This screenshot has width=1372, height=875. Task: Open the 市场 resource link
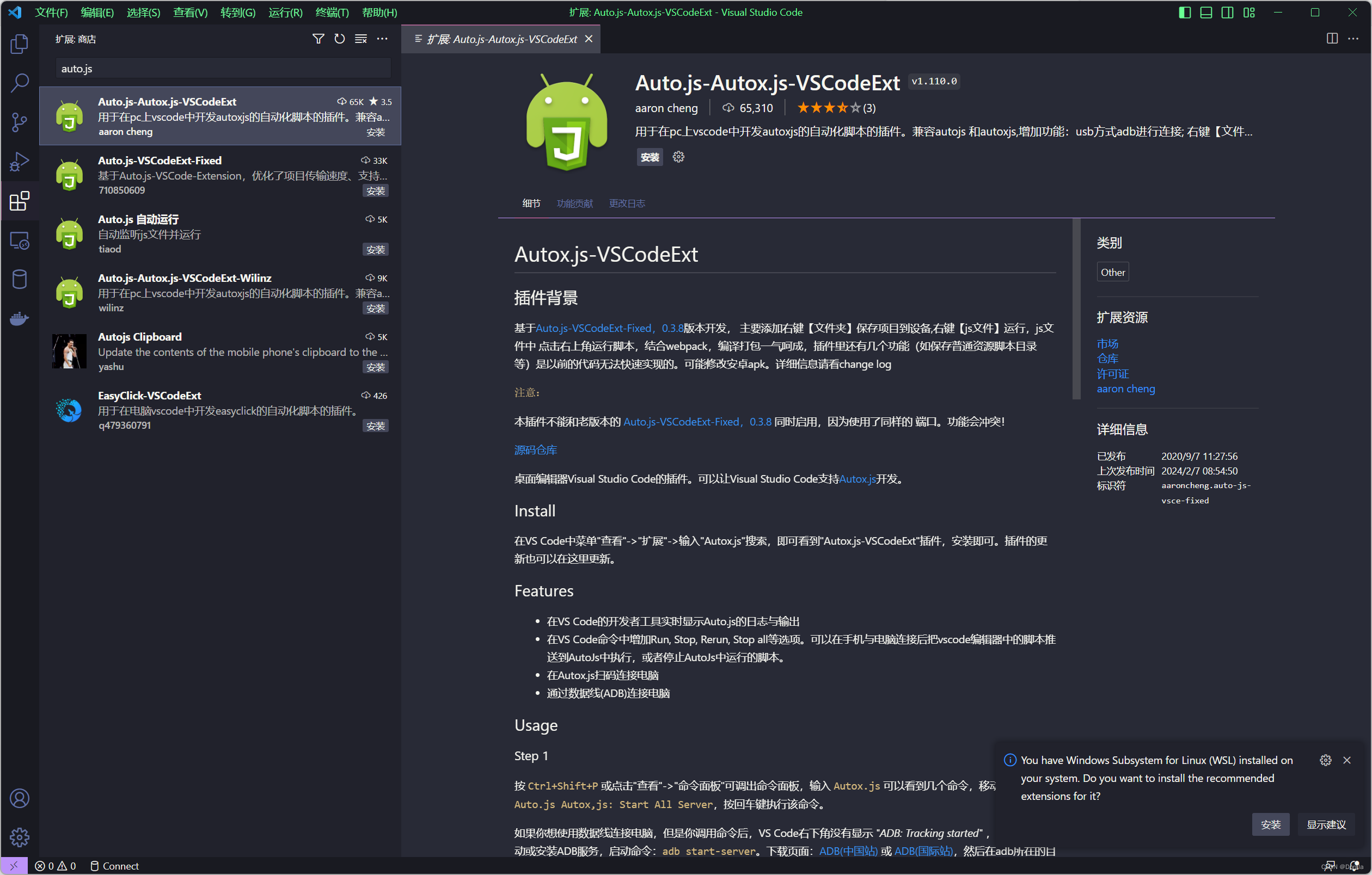coord(1107,344)
